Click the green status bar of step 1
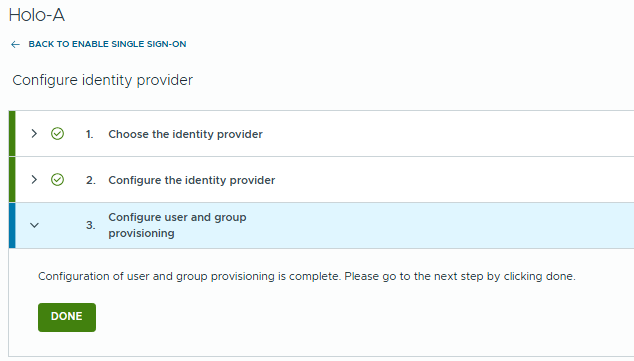The image size is (634, 361). [12, 133]
